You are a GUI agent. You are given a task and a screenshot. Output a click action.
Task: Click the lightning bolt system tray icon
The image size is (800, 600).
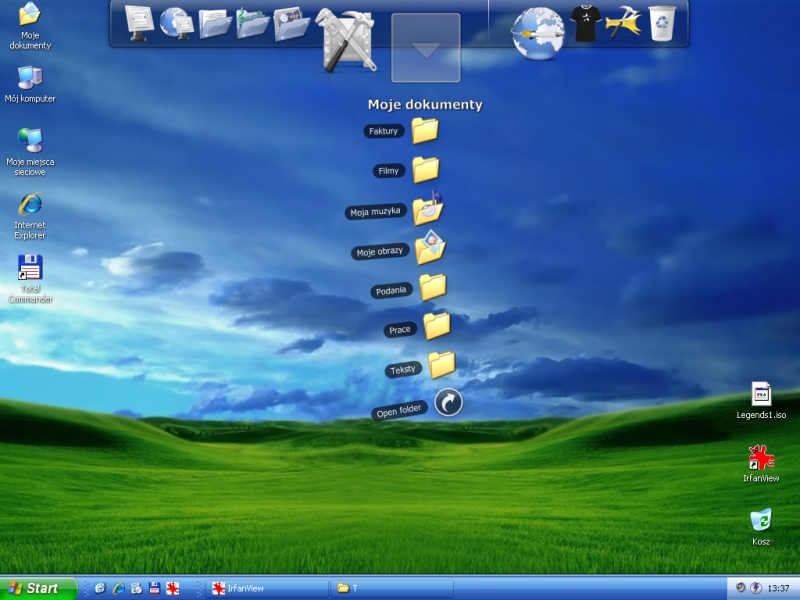[755, 588]
